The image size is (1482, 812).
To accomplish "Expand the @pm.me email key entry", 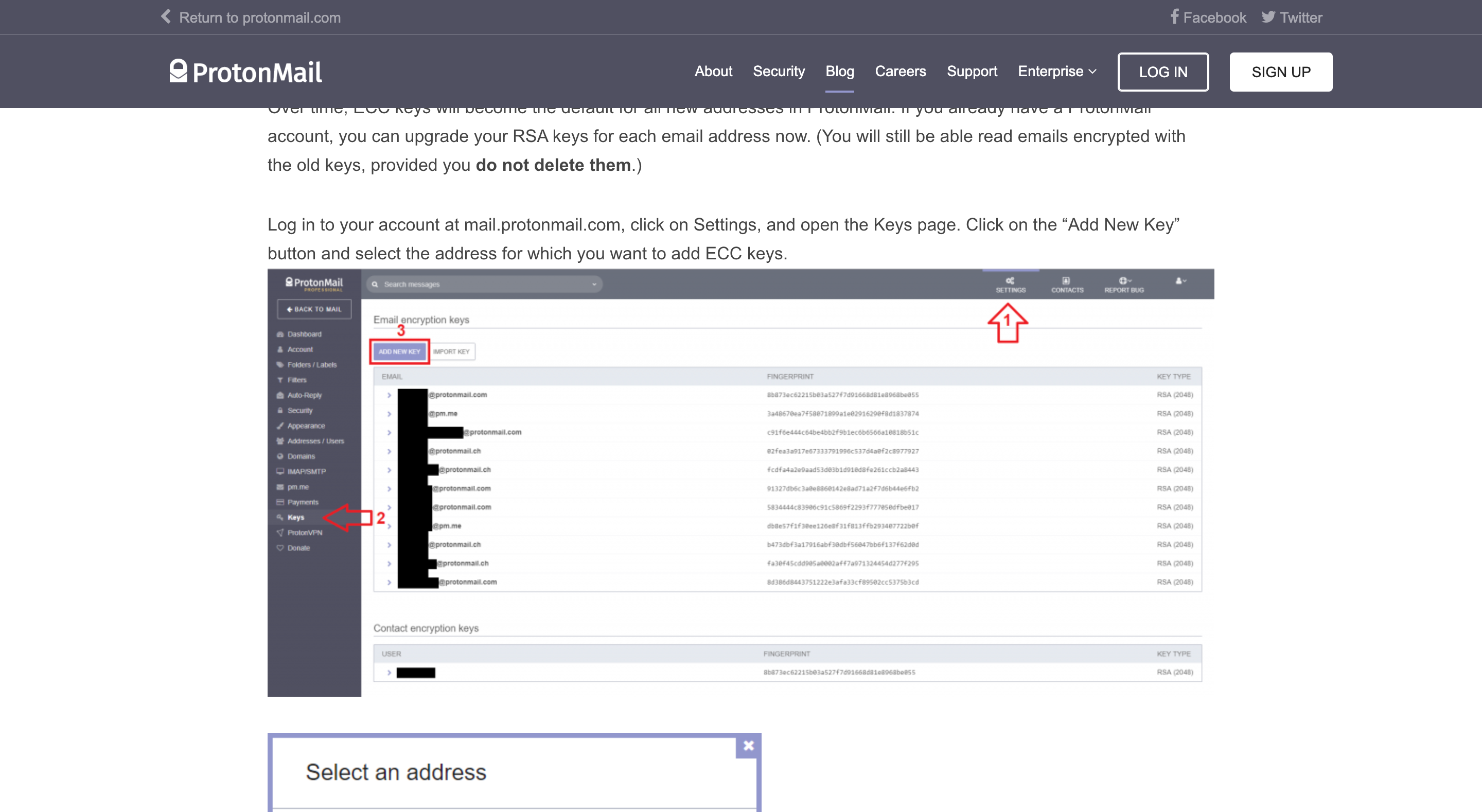I will (390, 413).
